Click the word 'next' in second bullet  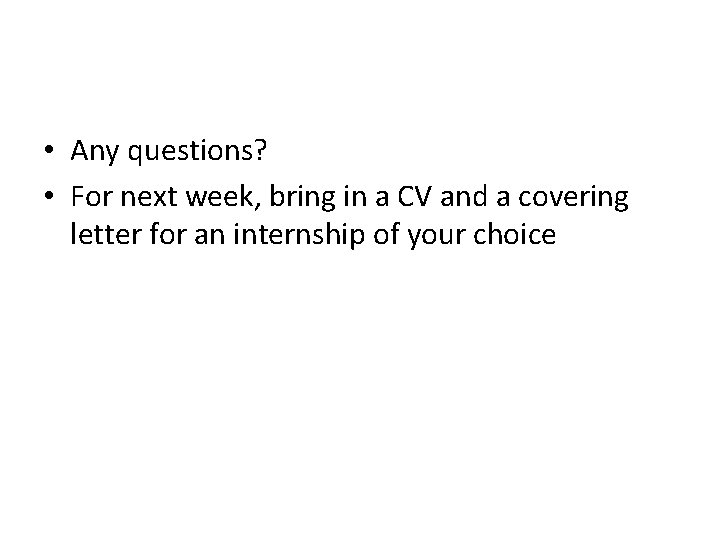148,197
